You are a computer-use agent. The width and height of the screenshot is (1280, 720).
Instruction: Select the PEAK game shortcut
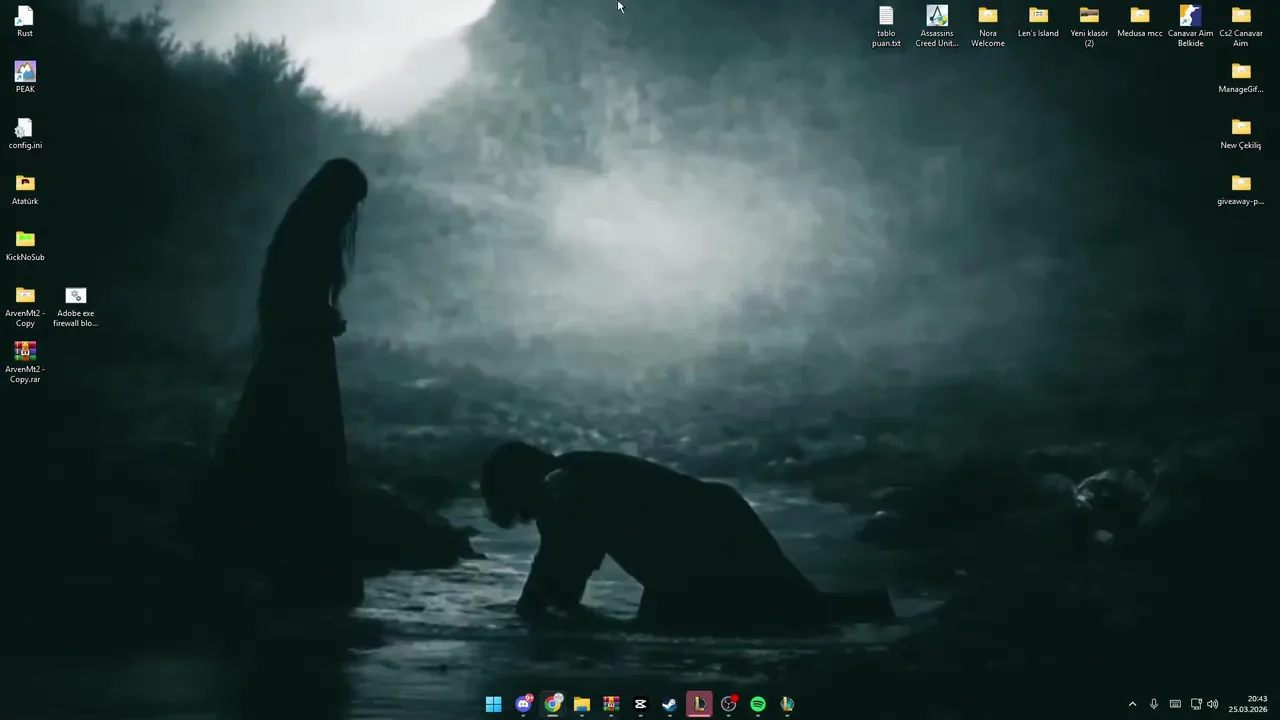[x=25, y=78]
